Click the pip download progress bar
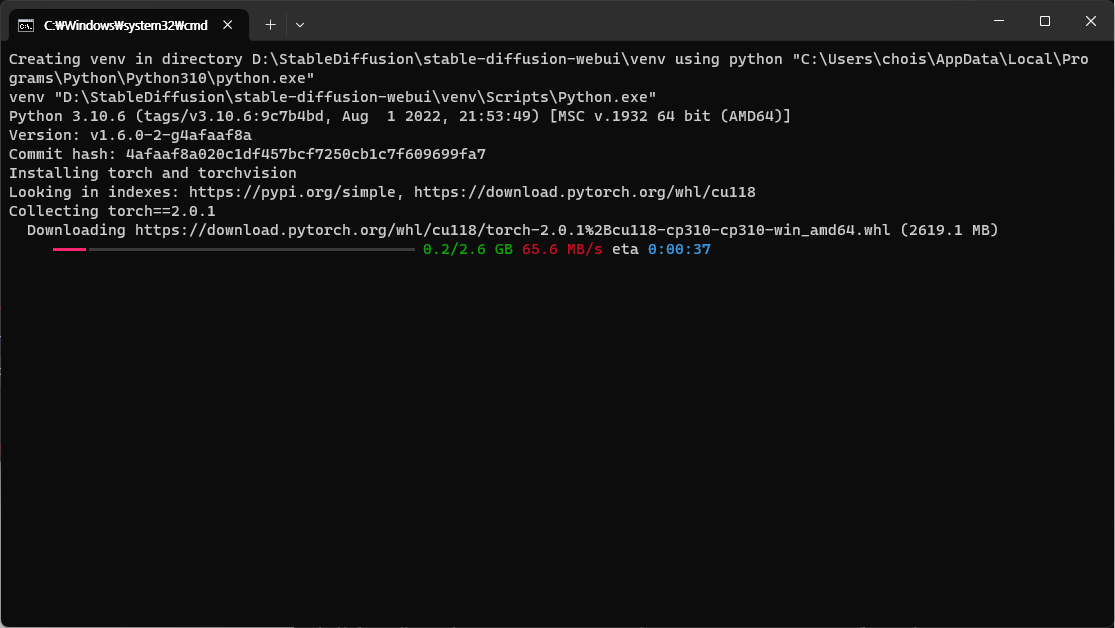This screenshot has width=1115, height=628. pos(233,250)
